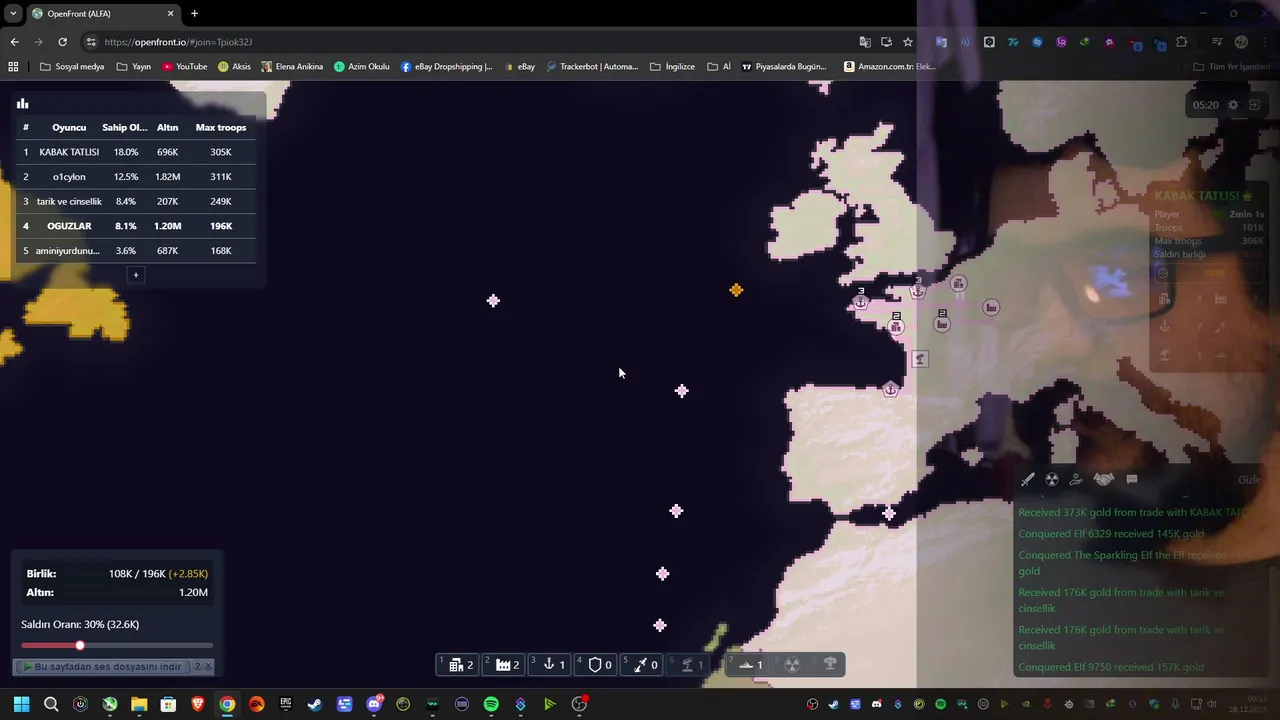Screen dimensions: 1280x720
Task: Open Chrome profile avatar
Action: [x=1241, y=42]
